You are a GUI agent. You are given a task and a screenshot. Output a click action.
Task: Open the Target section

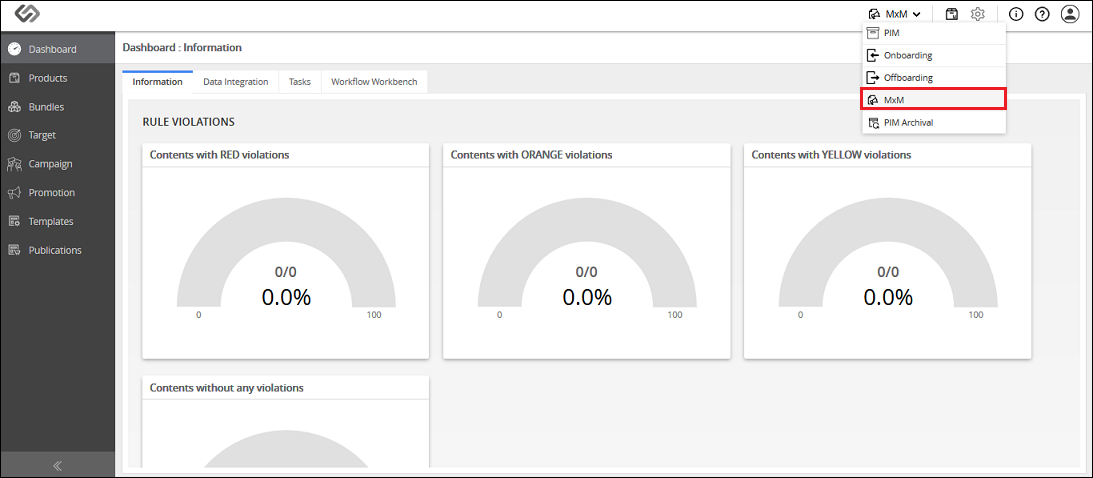pyautogui.click(x=57, y=135)
